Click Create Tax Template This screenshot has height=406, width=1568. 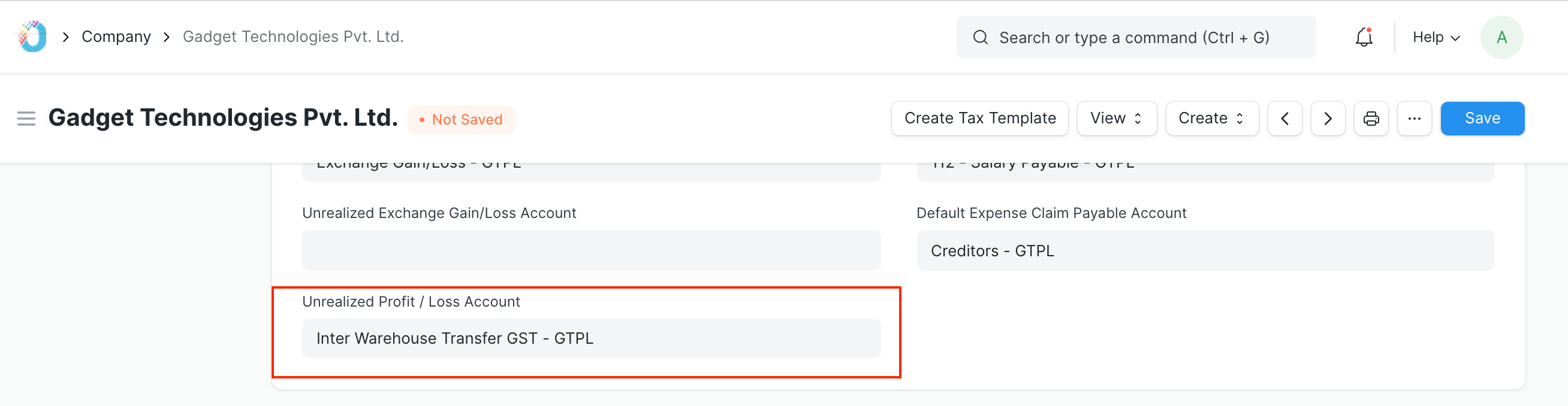point(979,119)
